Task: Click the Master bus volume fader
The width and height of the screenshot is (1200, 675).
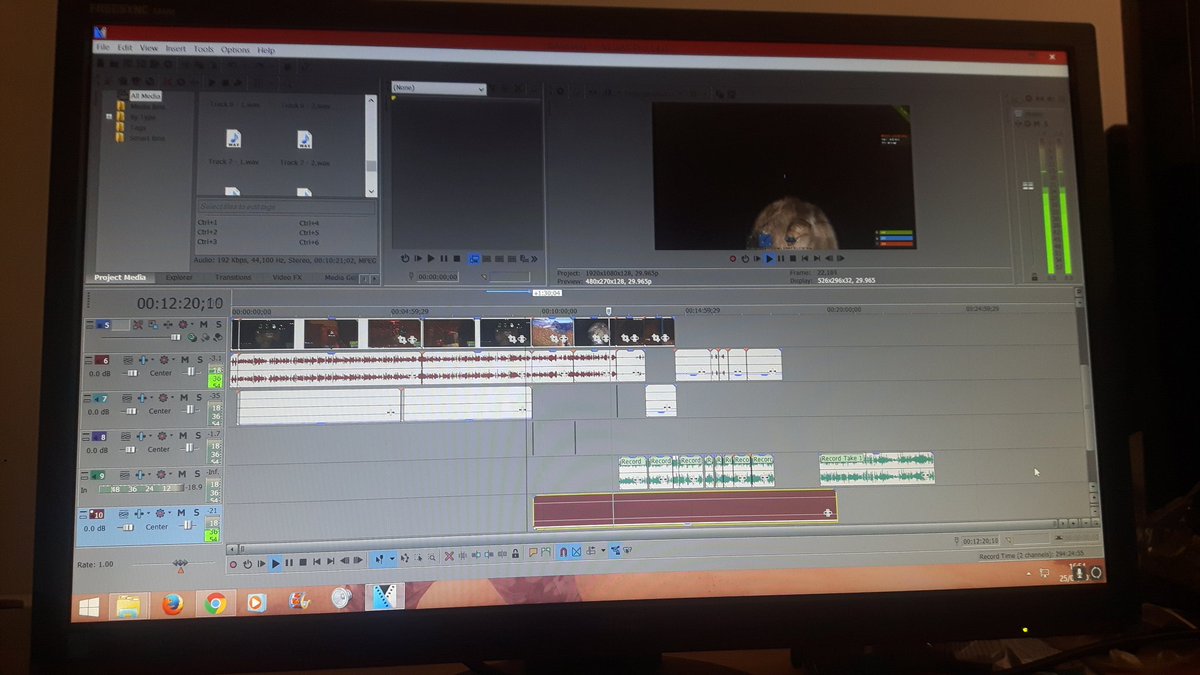Action: (x=1026, y=187)
